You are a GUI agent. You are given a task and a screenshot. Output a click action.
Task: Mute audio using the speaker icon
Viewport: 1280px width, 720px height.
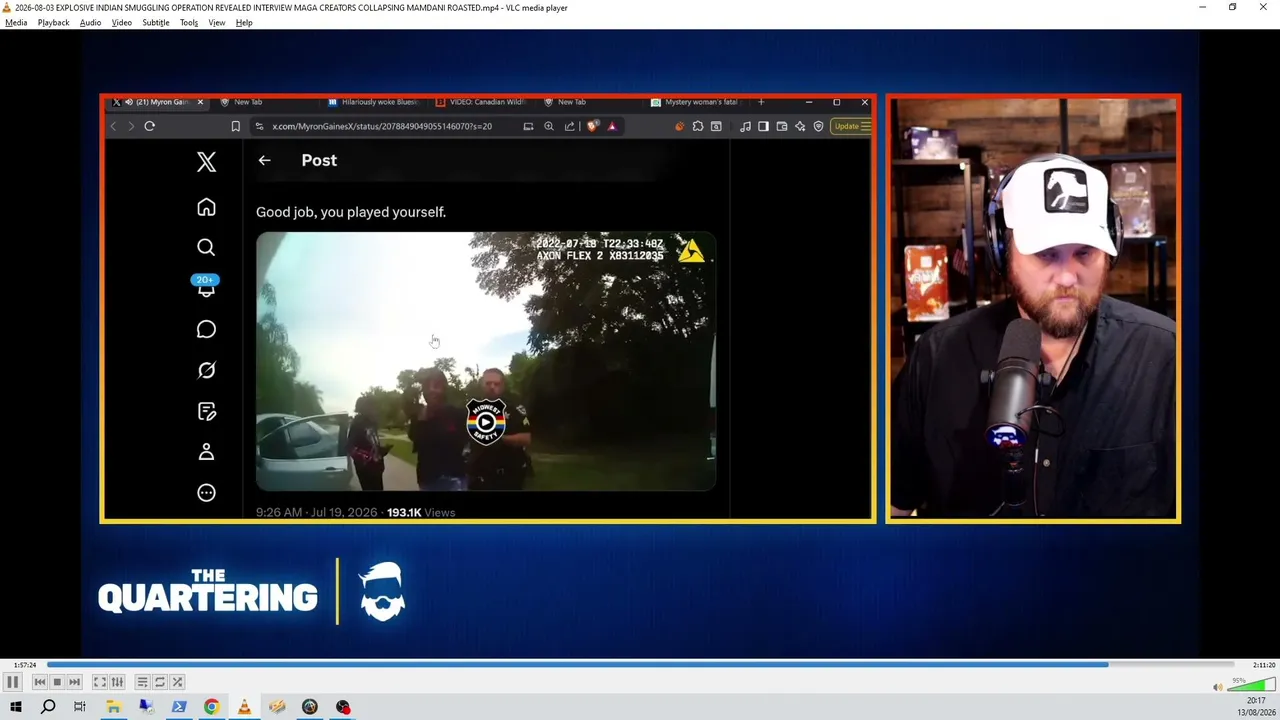[1217, 687]
